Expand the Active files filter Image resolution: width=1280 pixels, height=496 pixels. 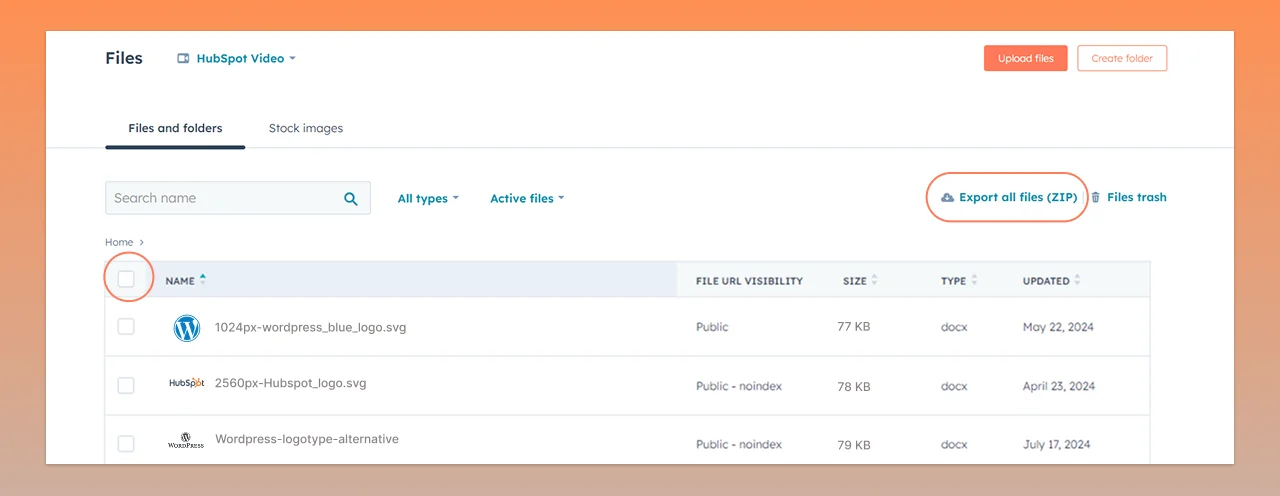[527, 199]
